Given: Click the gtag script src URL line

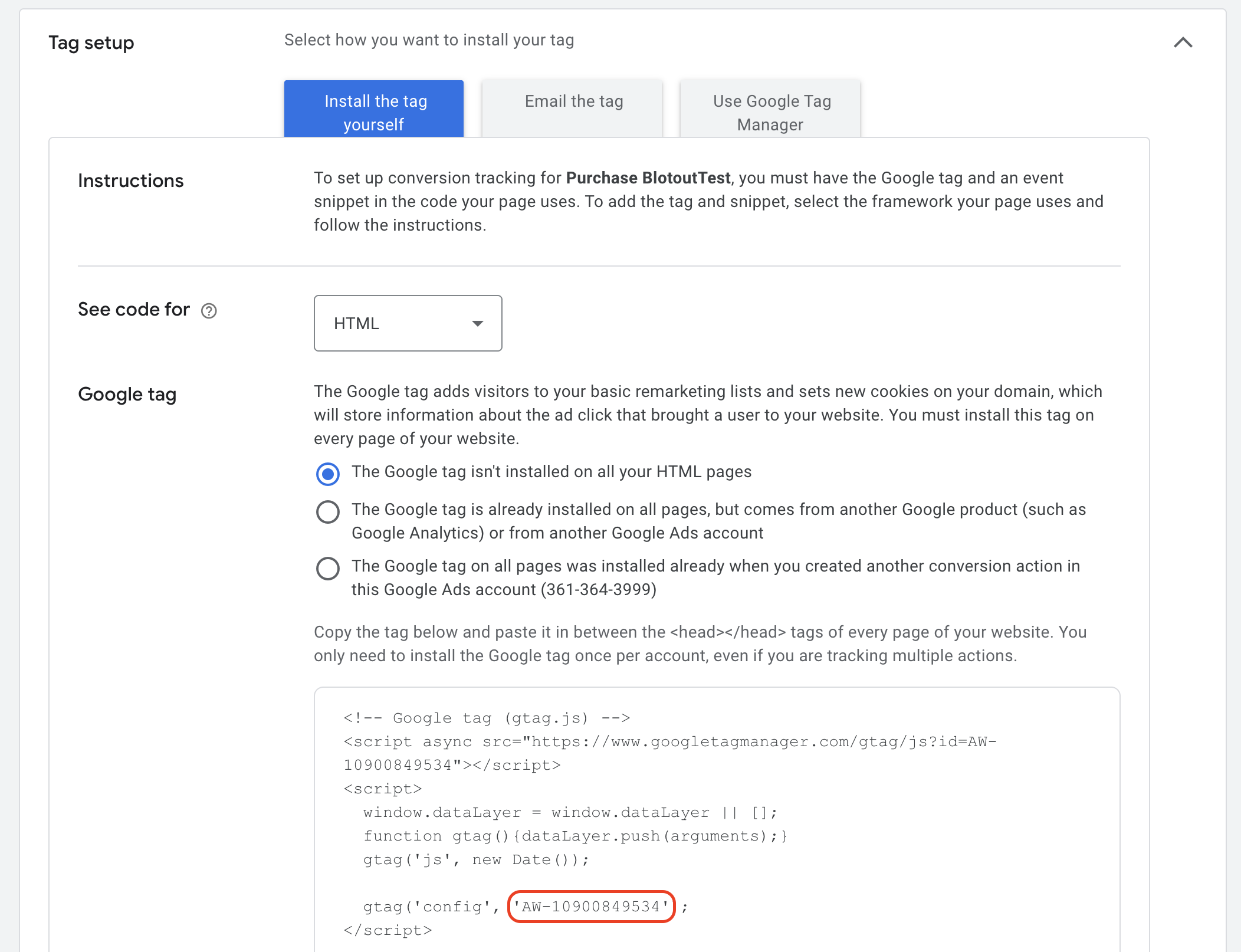Looking at the screenshot, I should click(x=669, y=742).
